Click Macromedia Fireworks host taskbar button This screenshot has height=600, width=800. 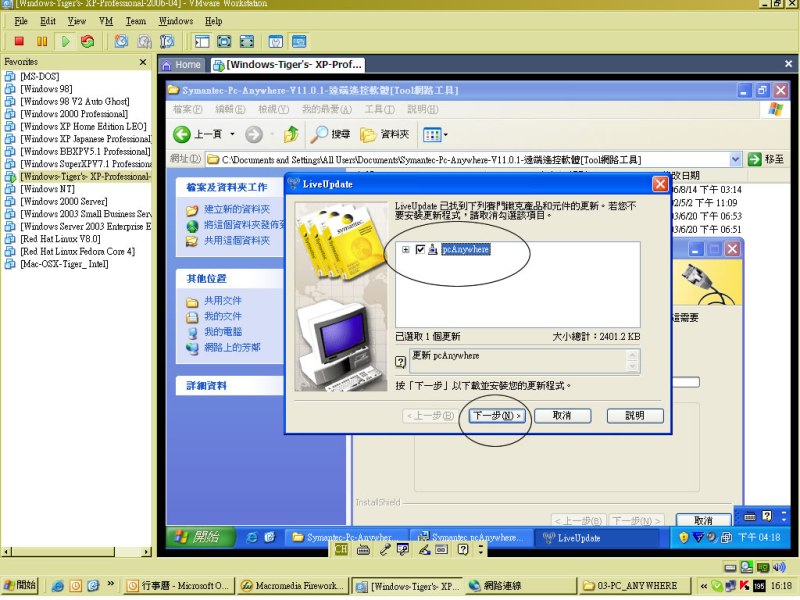291,586
